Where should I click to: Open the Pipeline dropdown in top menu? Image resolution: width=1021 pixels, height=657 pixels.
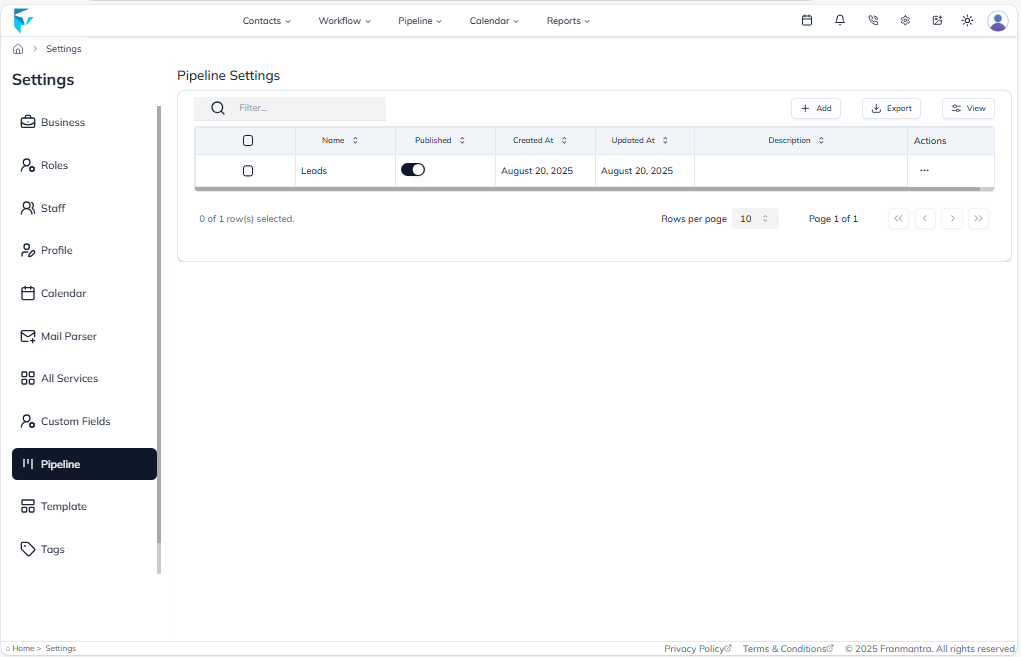point(419,20)
